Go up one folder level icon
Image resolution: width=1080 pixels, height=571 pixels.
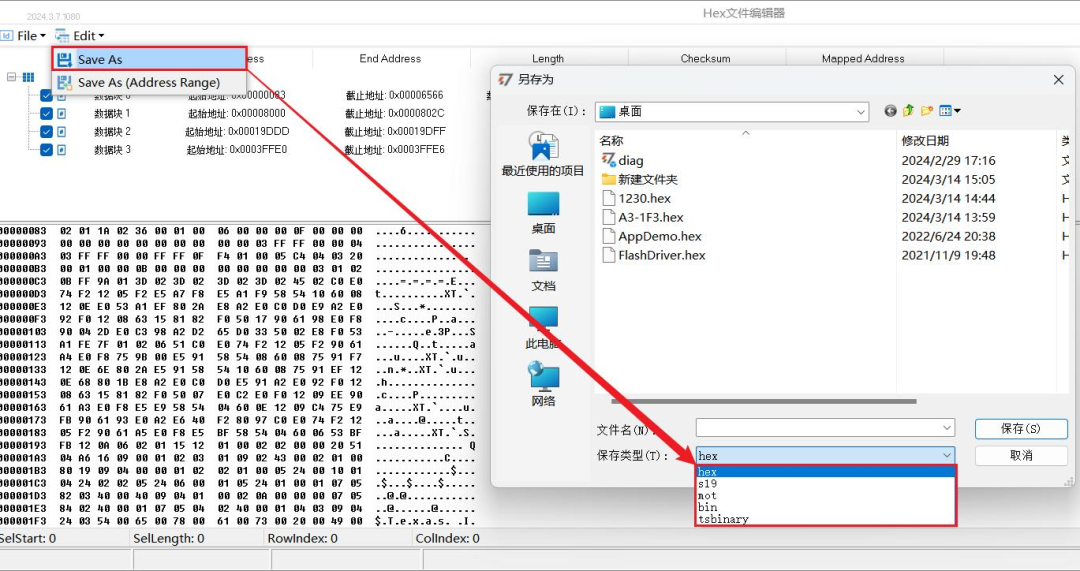908,111
